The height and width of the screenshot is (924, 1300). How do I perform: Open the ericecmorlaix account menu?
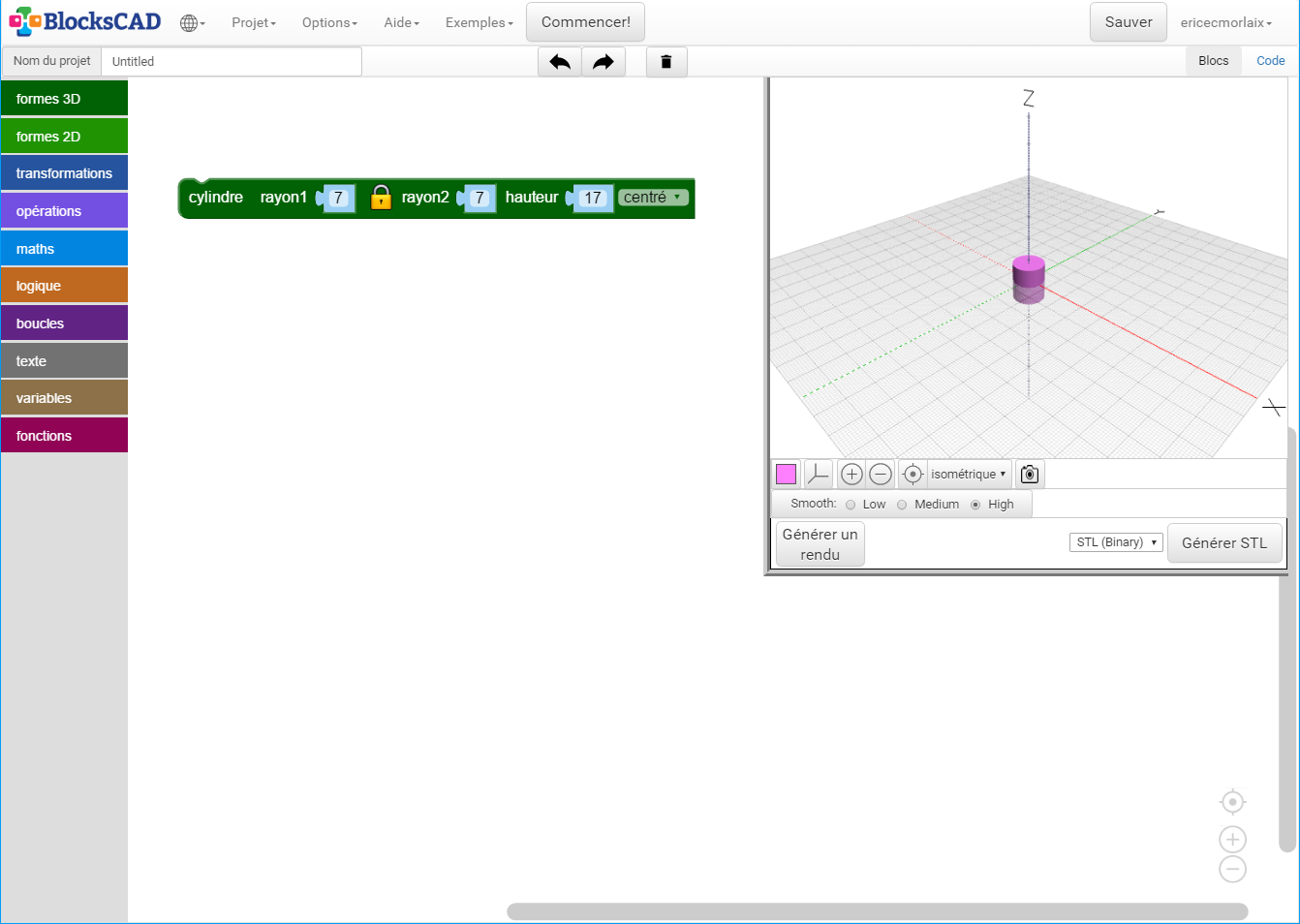pos(1225,22)
